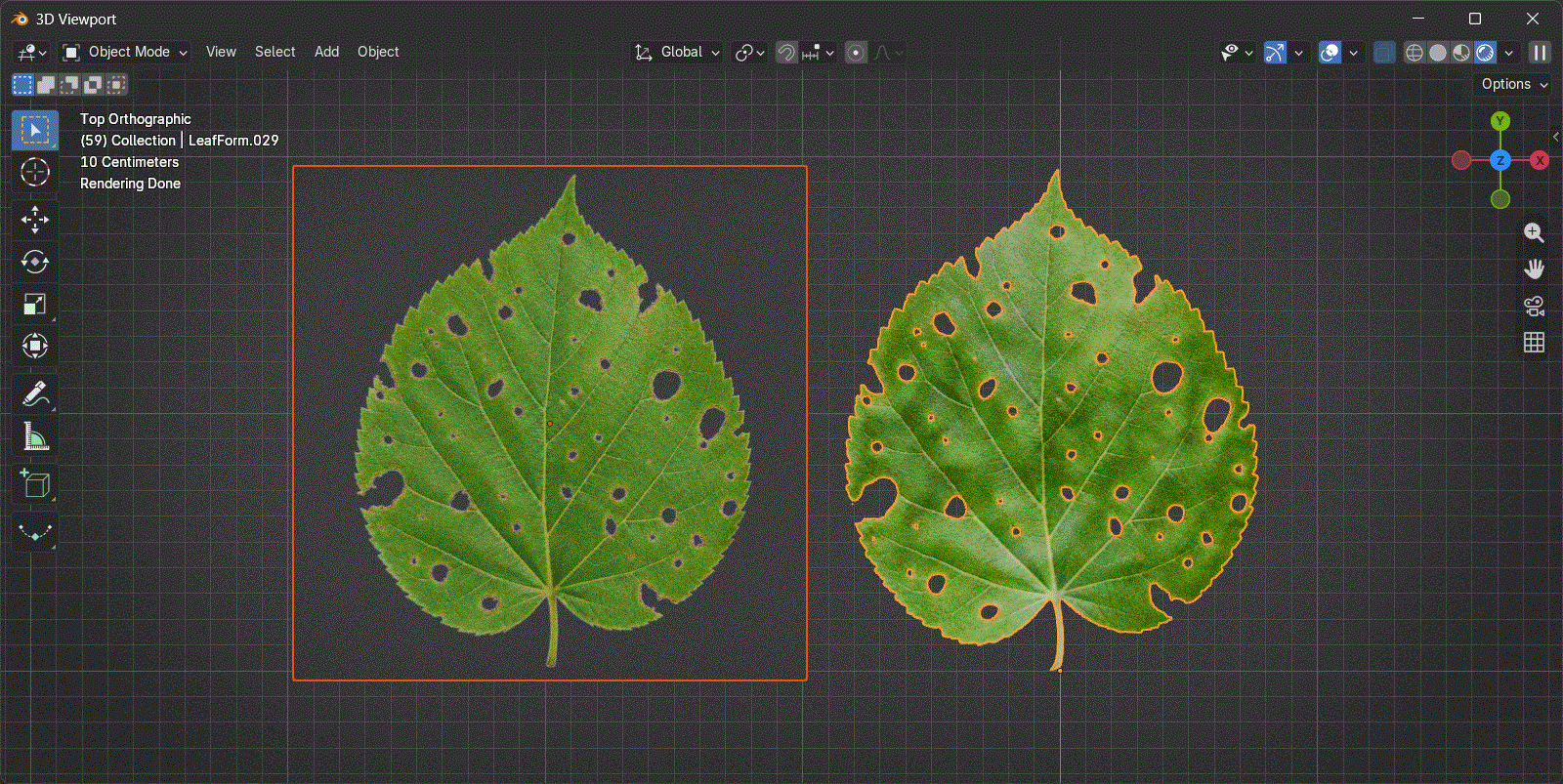The height and width of the screenshot is (784, 1563).
Task: Switch to Material Preview shading
Action: [x=1461, y=53]
